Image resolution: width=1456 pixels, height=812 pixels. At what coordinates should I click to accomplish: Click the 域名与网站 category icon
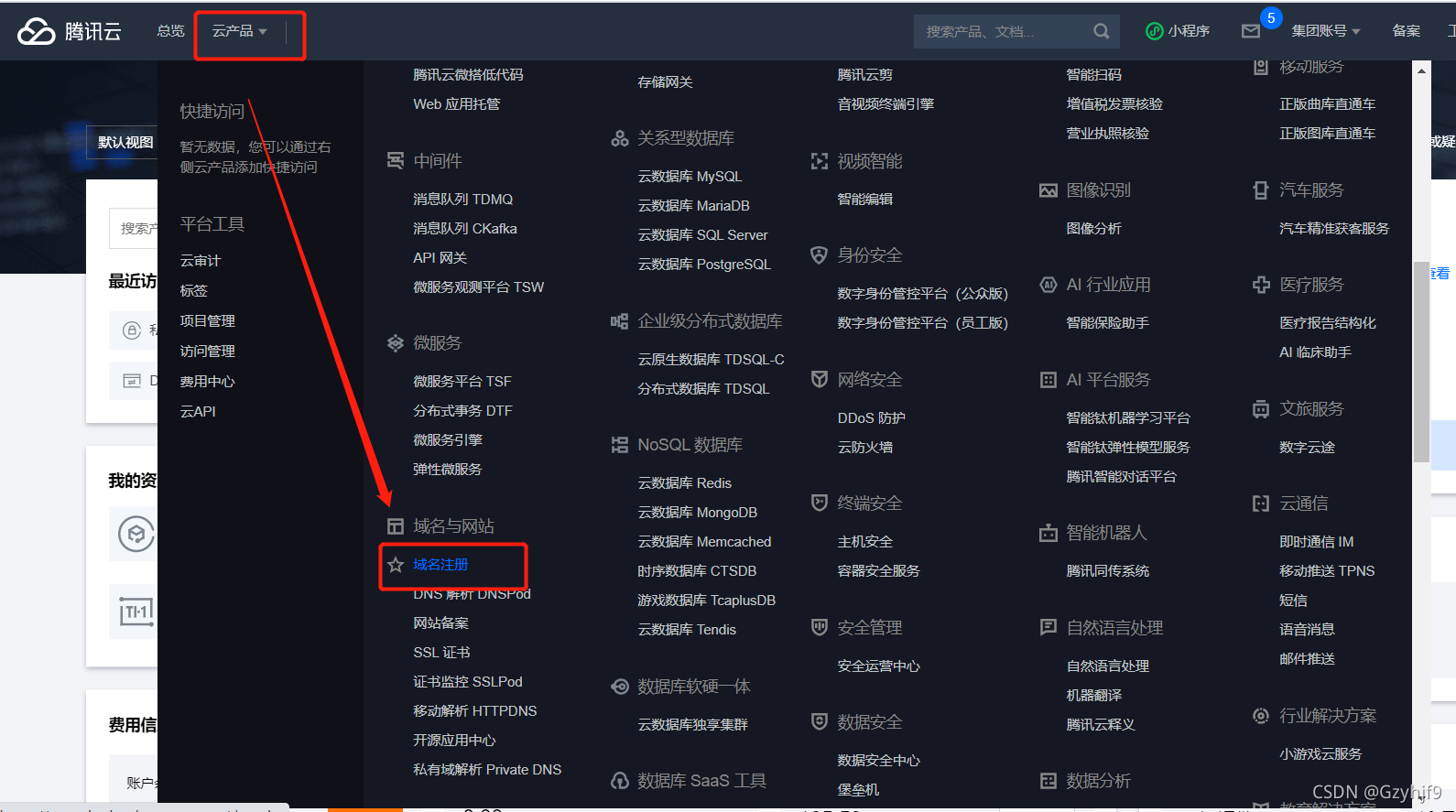[x=396, y=526]
